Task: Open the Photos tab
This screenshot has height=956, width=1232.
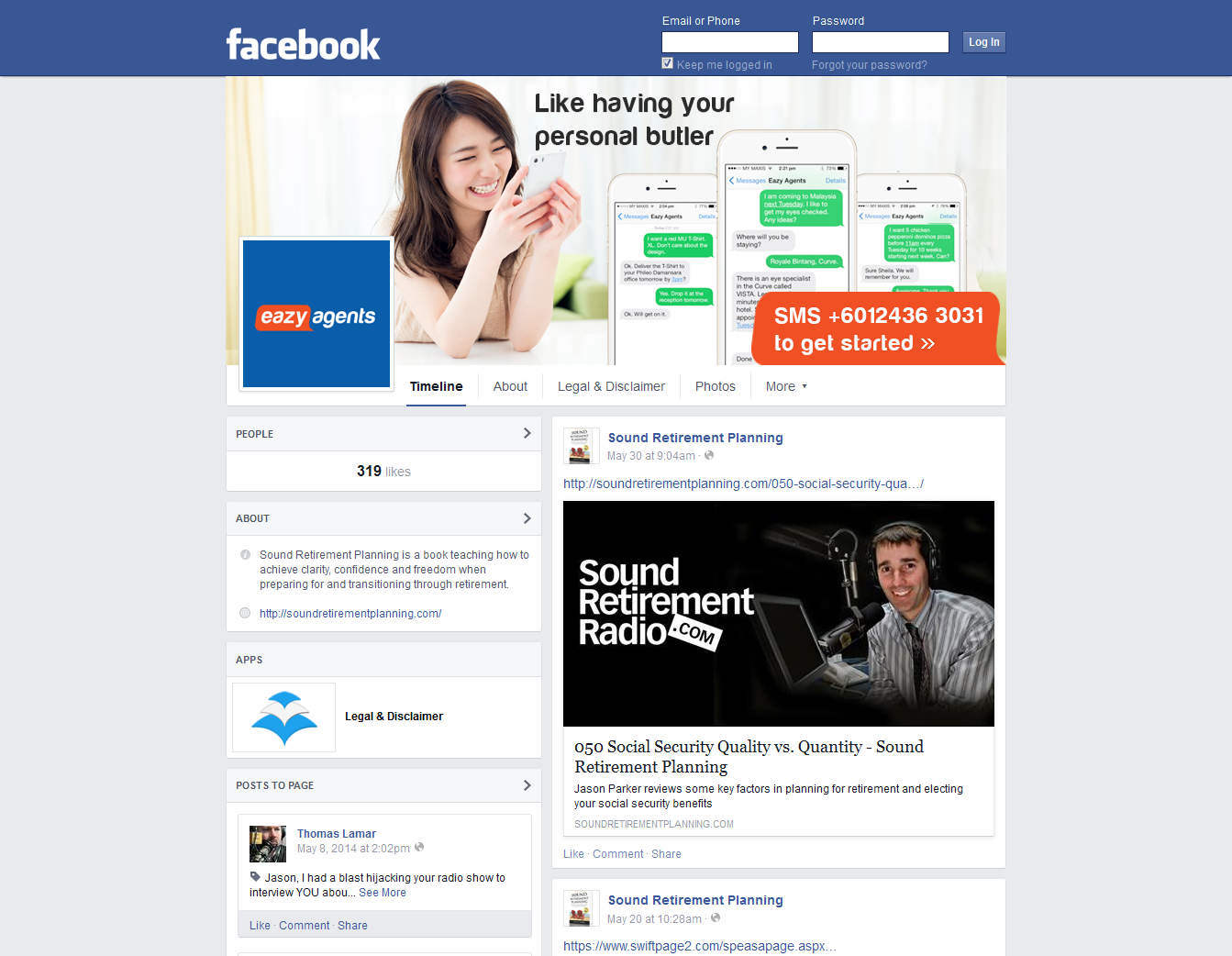Action: tap(716, 386)
